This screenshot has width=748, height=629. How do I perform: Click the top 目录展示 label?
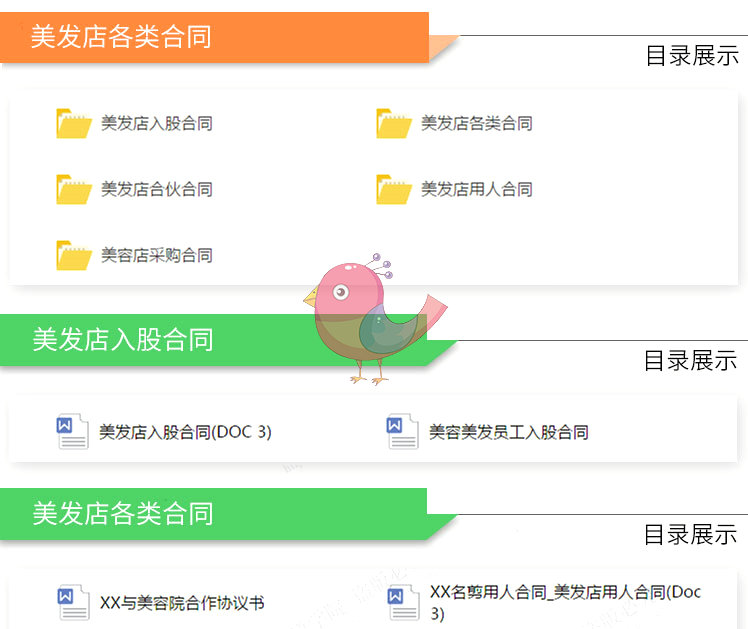tap(692, 56)
